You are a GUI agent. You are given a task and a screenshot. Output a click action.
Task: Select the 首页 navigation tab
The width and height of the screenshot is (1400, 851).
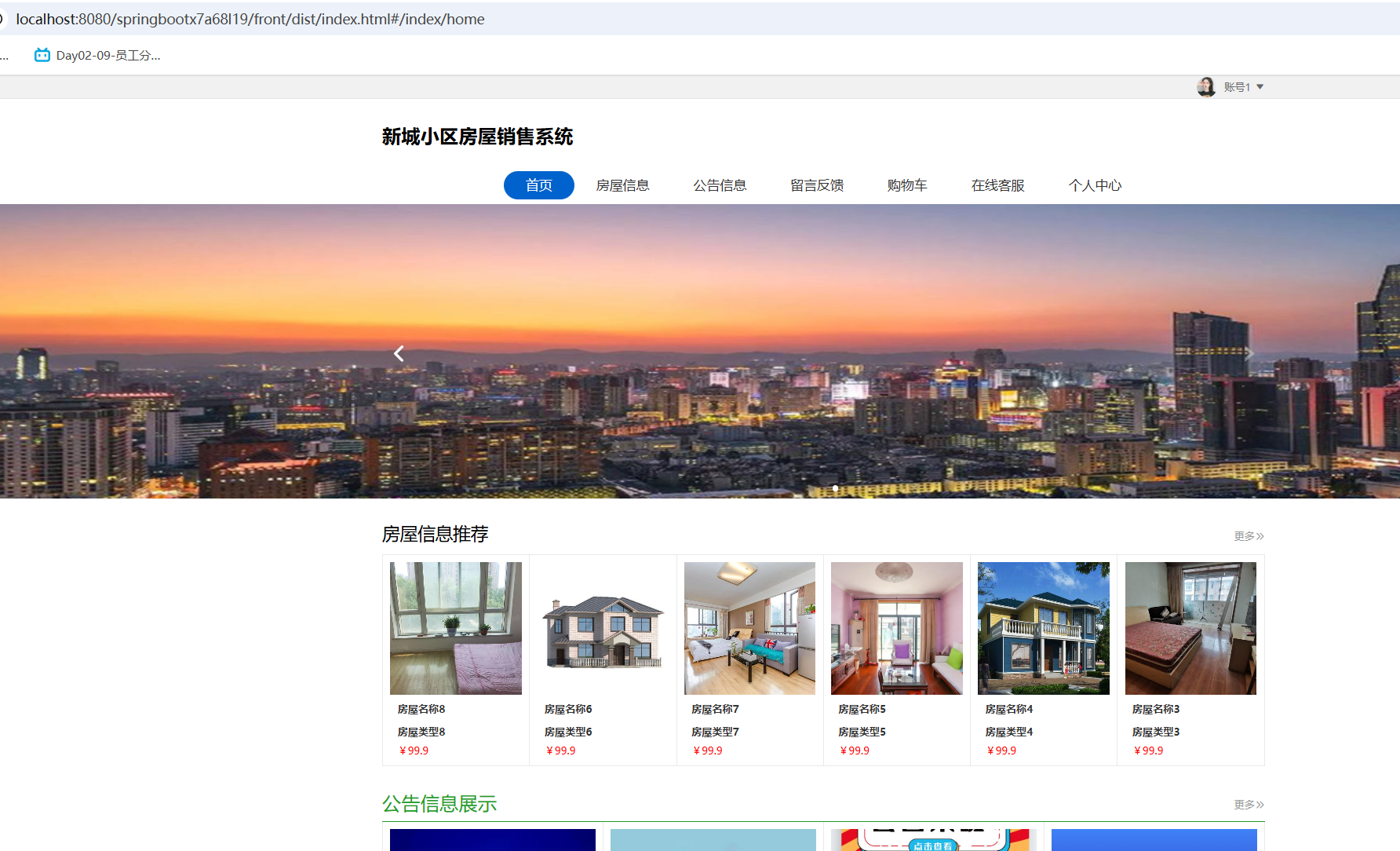click(x=538, y=185)
